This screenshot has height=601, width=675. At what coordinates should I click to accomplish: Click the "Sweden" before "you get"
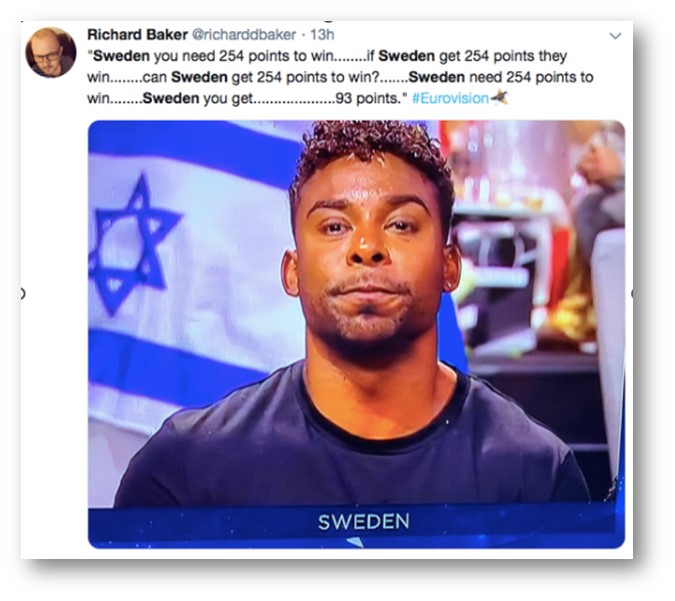[x=171, y=98]
